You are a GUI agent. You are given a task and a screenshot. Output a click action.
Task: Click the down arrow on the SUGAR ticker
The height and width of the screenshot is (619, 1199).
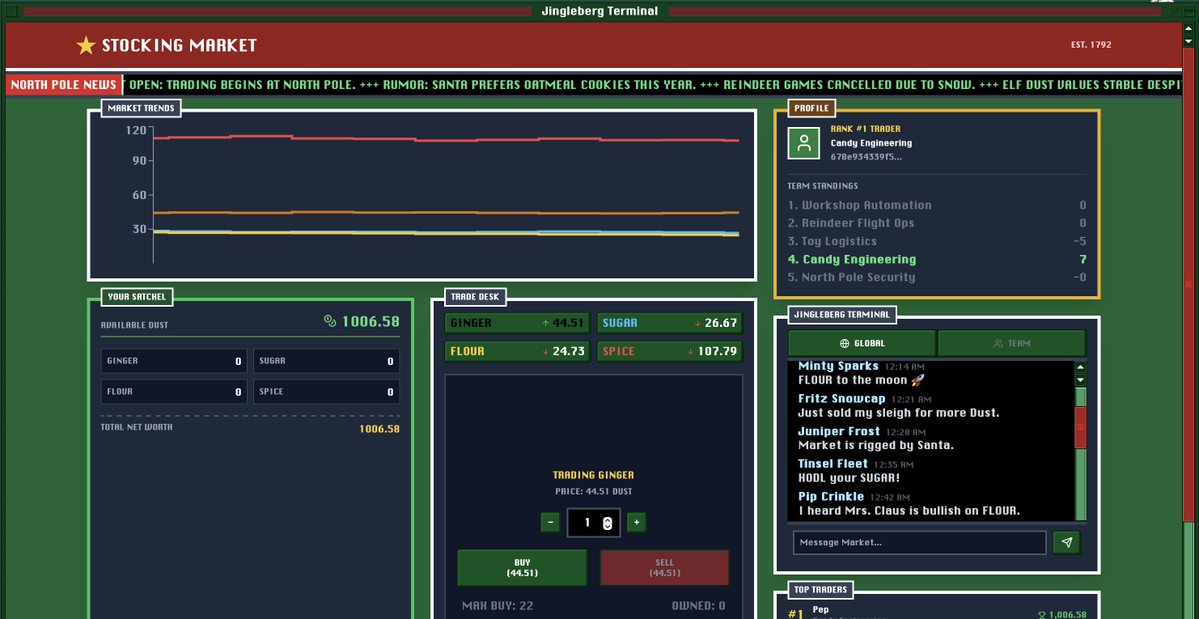697,323
